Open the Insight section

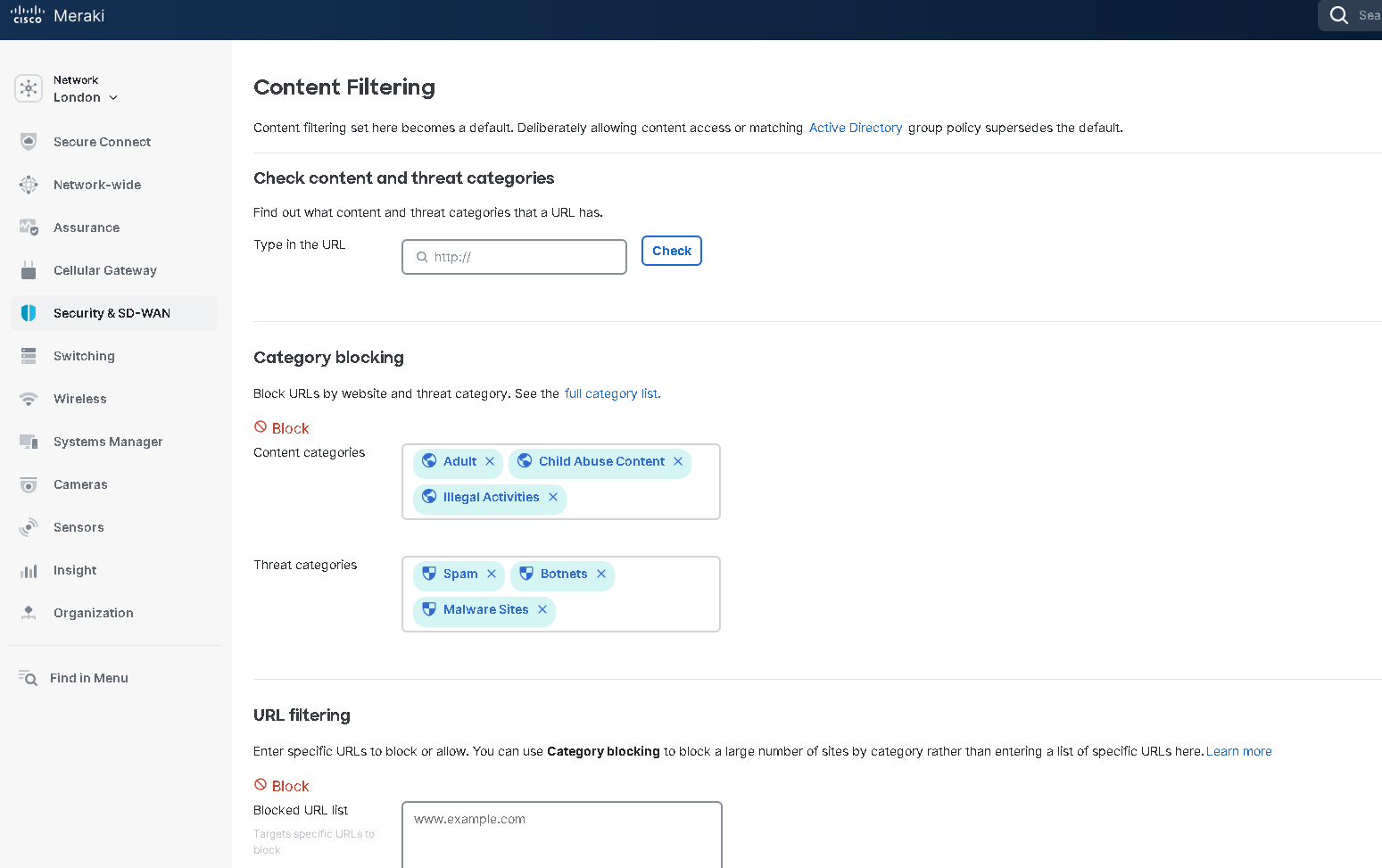tap(74, 570)
